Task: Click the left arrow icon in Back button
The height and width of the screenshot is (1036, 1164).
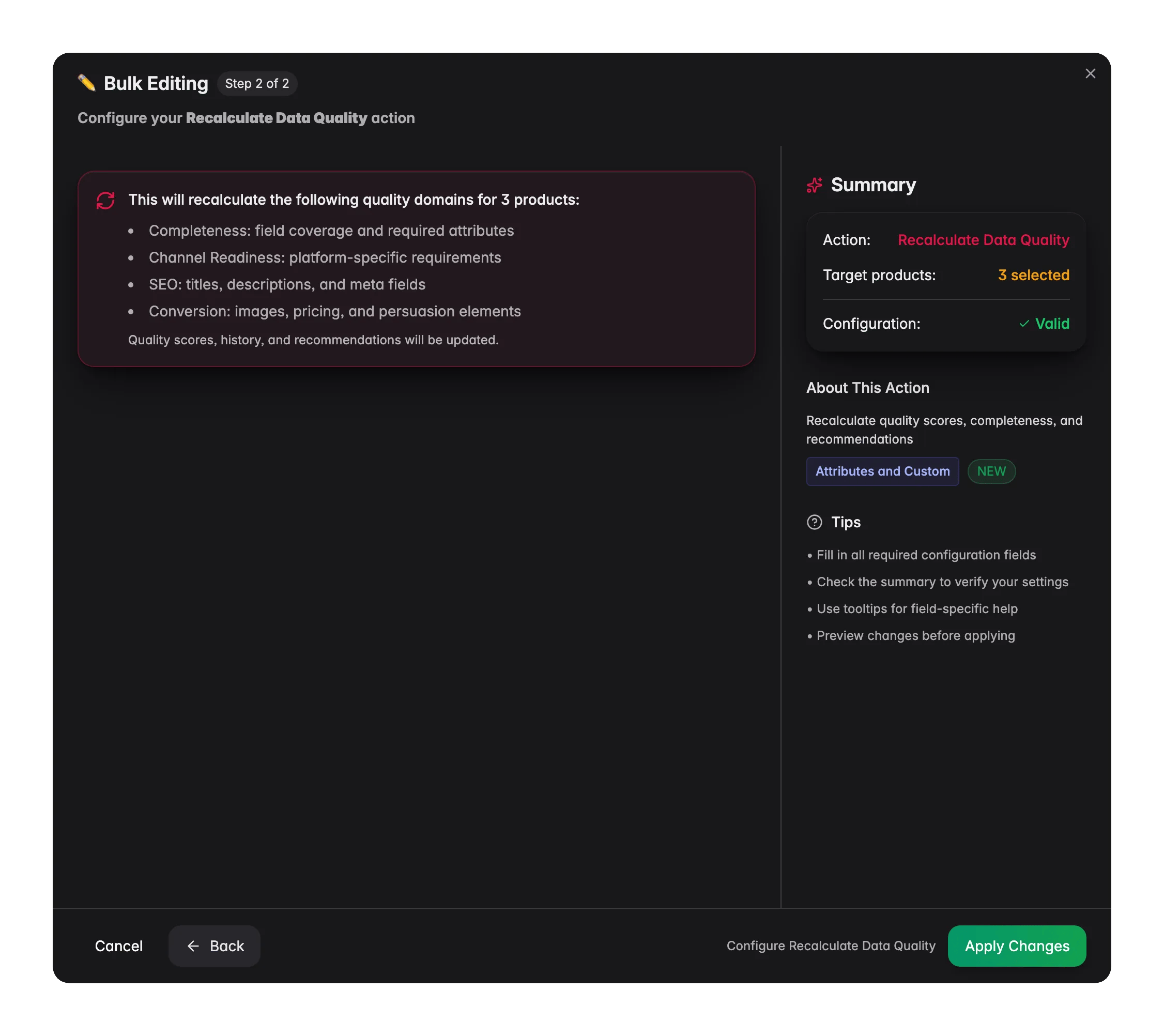Action: coord(193,946)
